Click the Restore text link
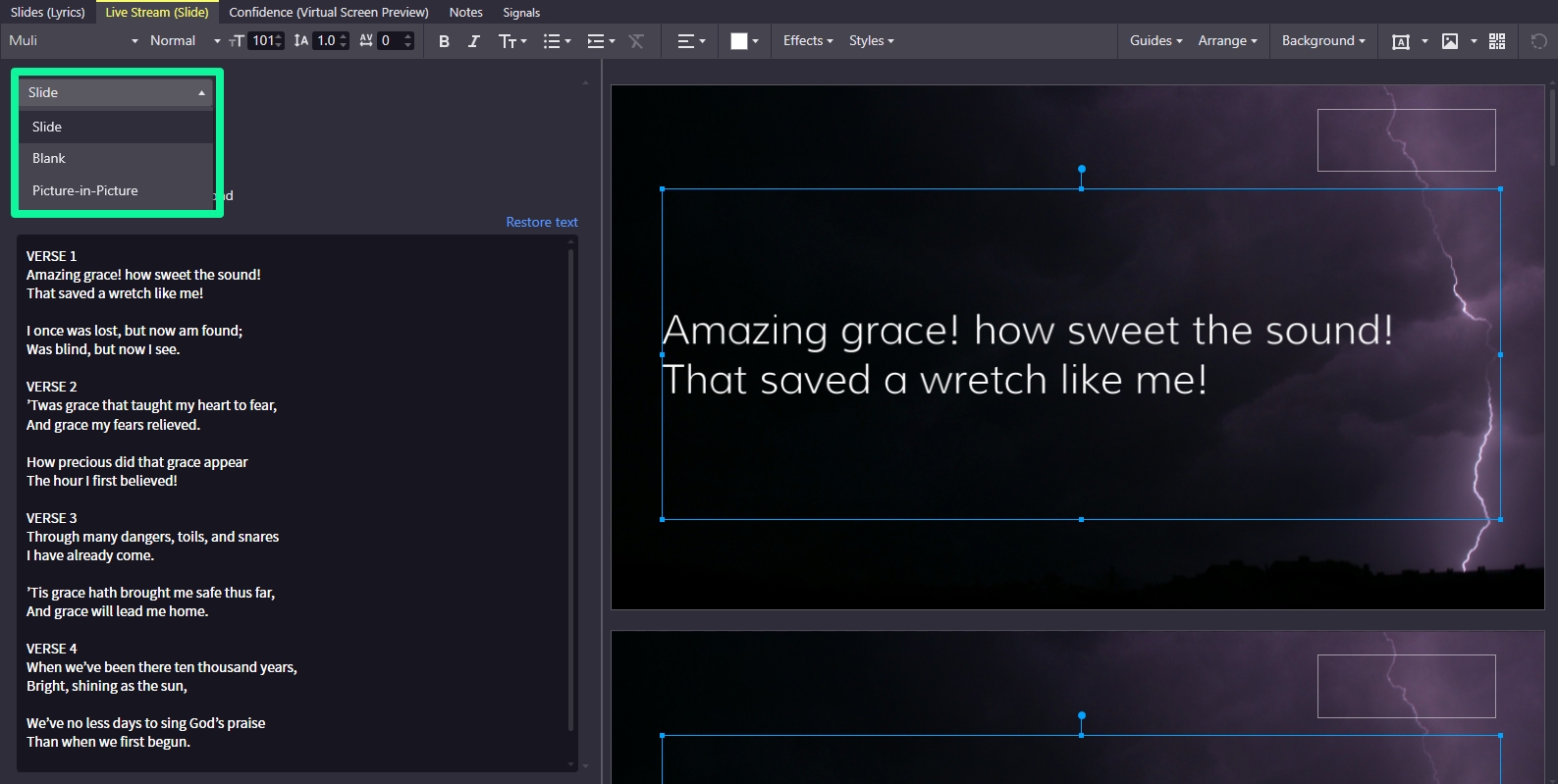1558x784 pixels. 542,222
